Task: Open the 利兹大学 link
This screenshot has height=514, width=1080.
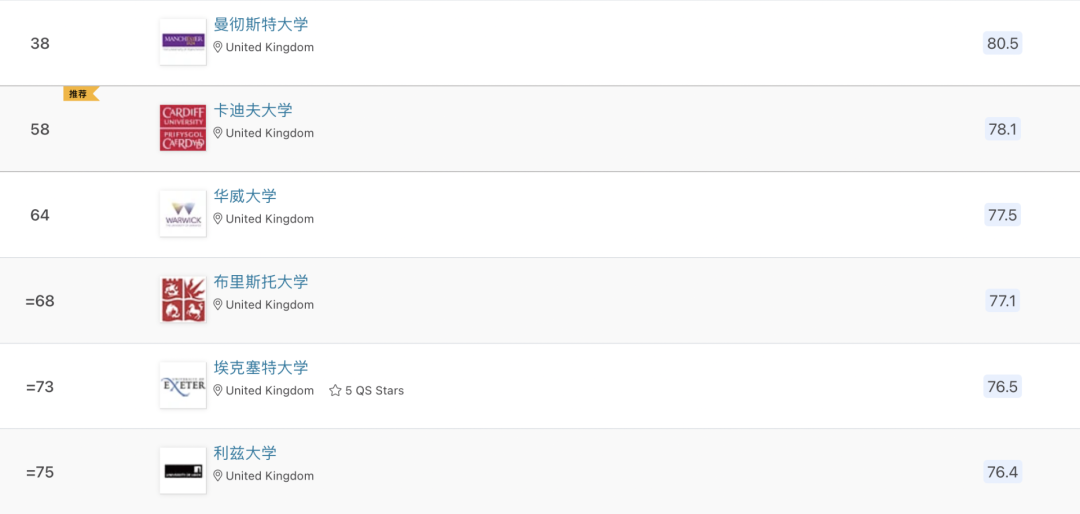Action: pyautogui.click(x=245, y=453)
